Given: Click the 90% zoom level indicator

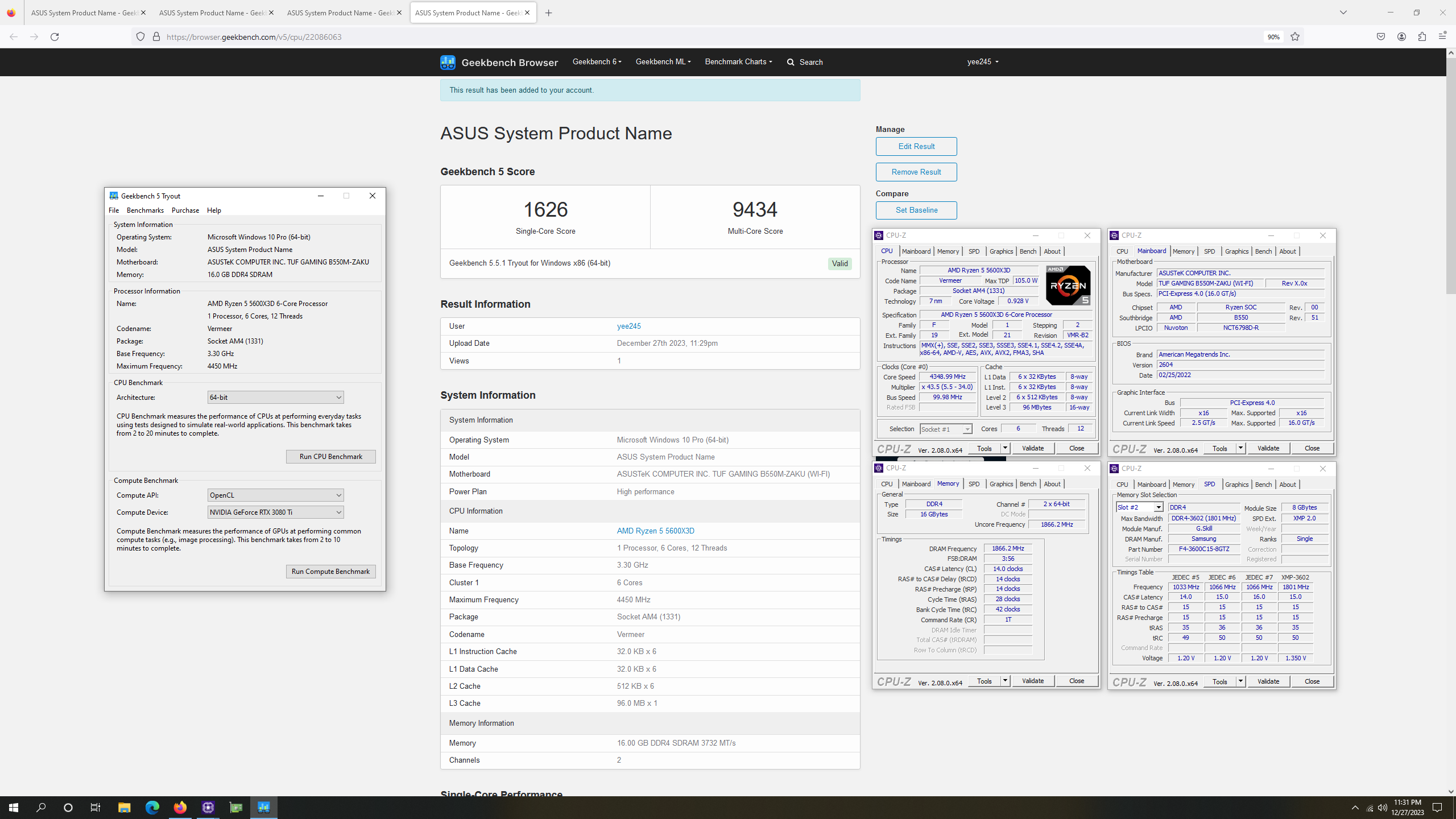Looking at the screenshot, I should click(x=1273, y=37).
